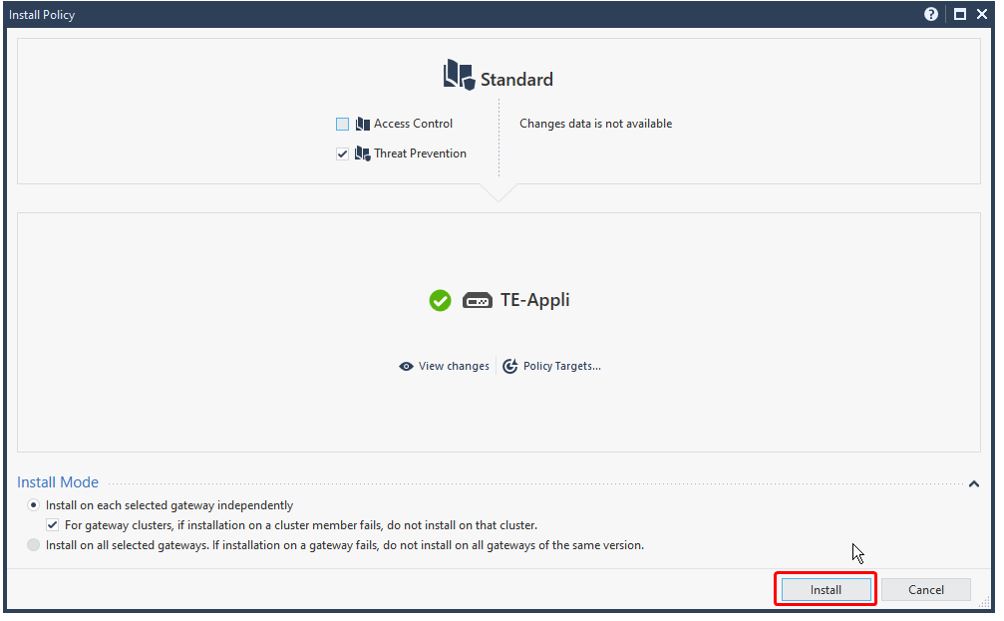Click the Standard policy package icon
This screenshot has width=1004, height=621.
458,75
